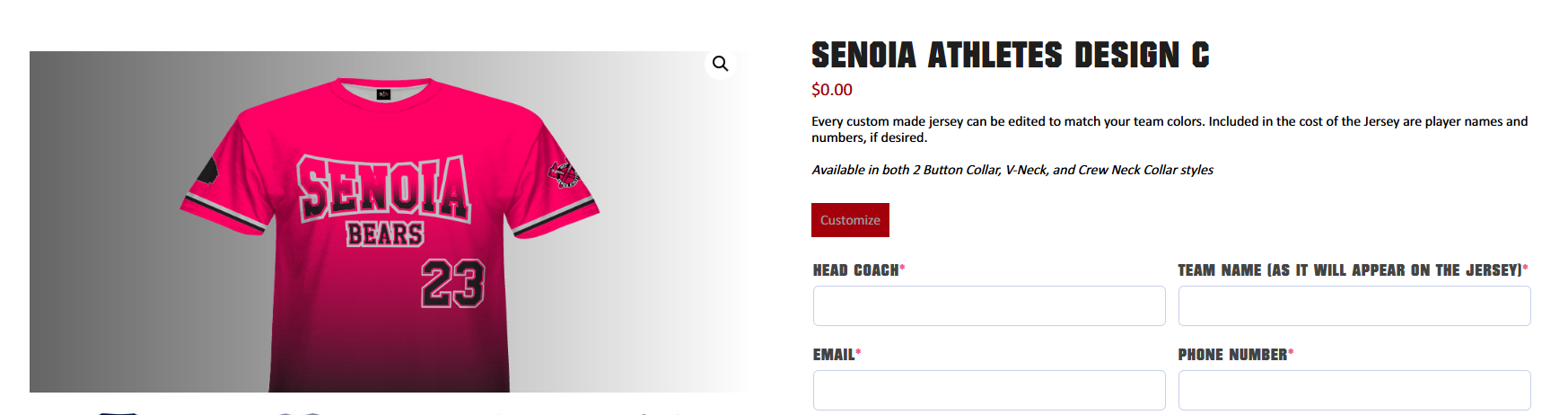Viewport: 1568px width, 415px height.
Task: Select the Email input box
Action: [x=988, y=390]
